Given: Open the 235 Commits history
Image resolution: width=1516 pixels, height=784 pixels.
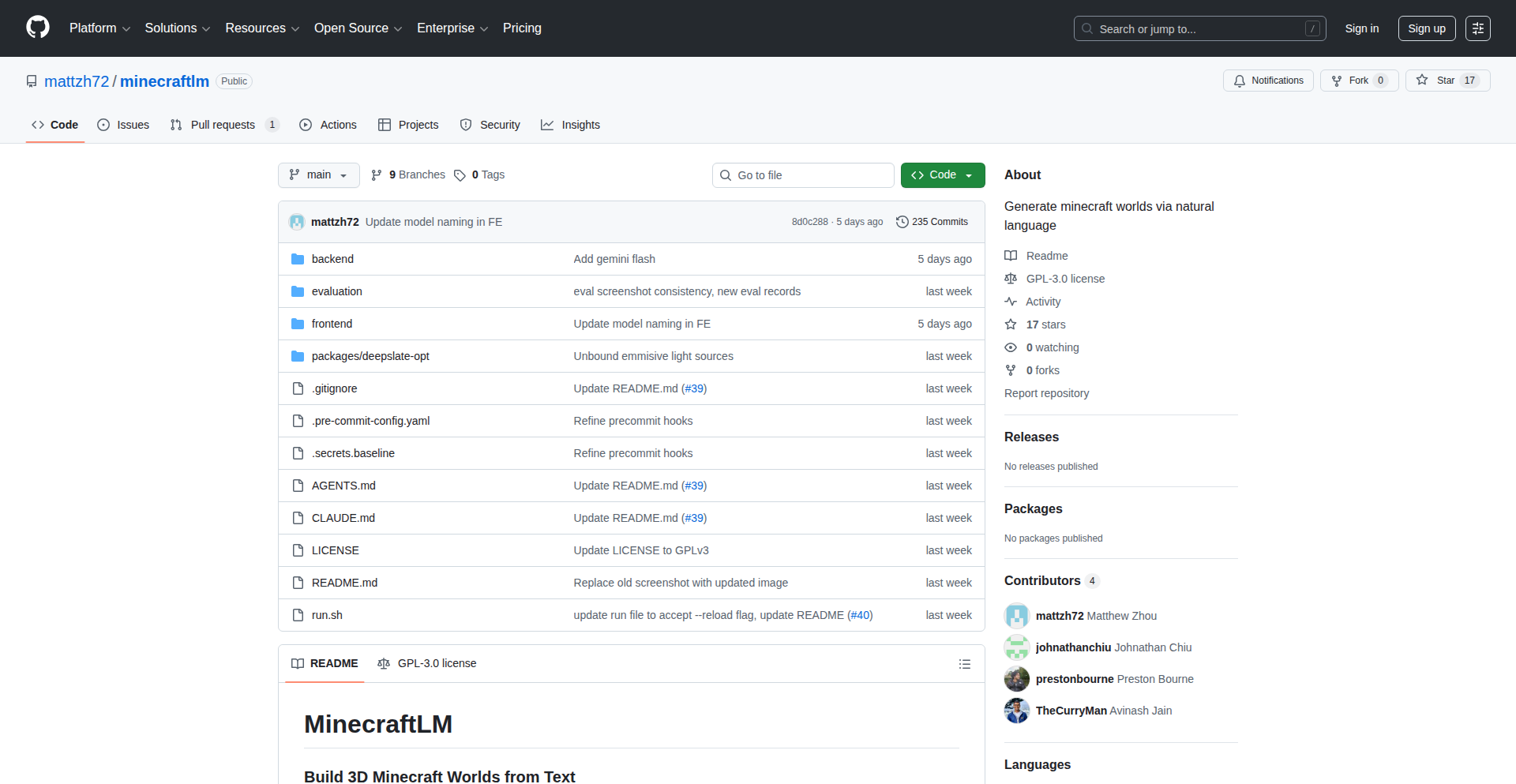Looking at the screenshot, I should pos(932,222).
